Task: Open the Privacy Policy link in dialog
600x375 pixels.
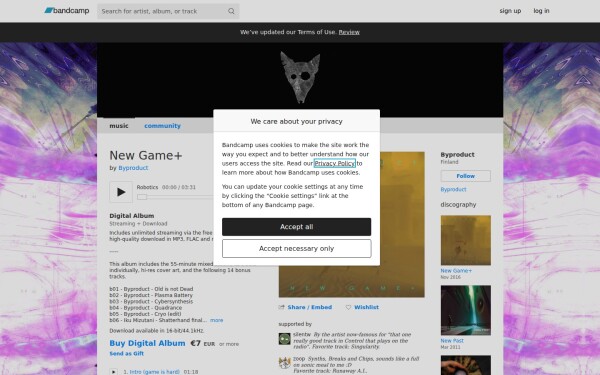Action: 335,163
